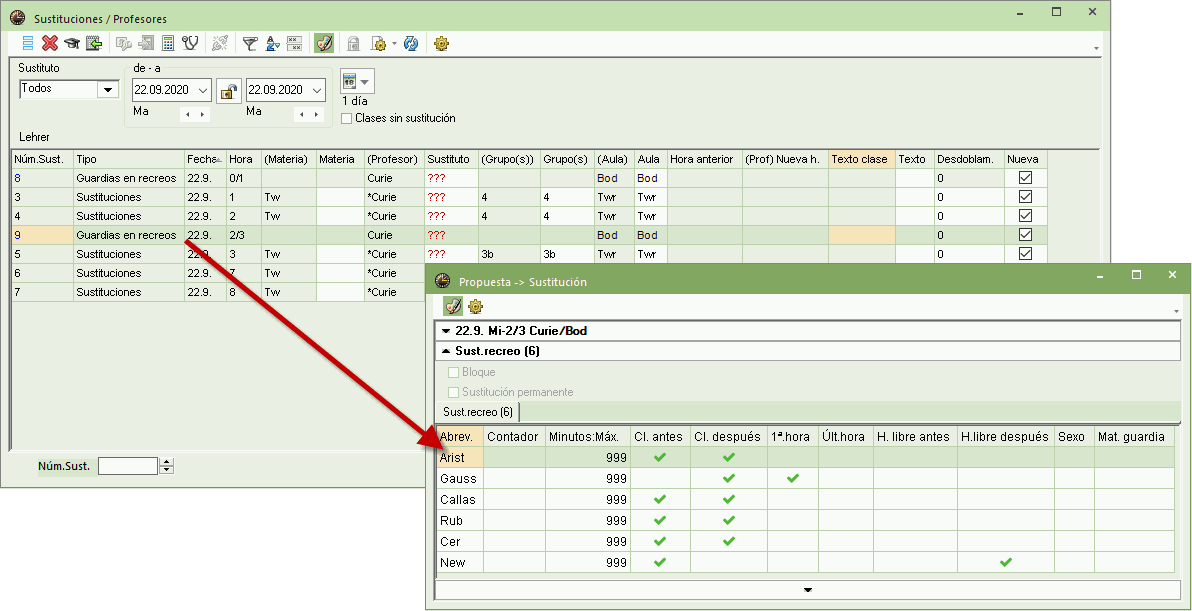This screenshot has width=1192, height=611.
Task: Expand the bottom arrow panel in Propuesta window
Action: (x=808, y=590)
